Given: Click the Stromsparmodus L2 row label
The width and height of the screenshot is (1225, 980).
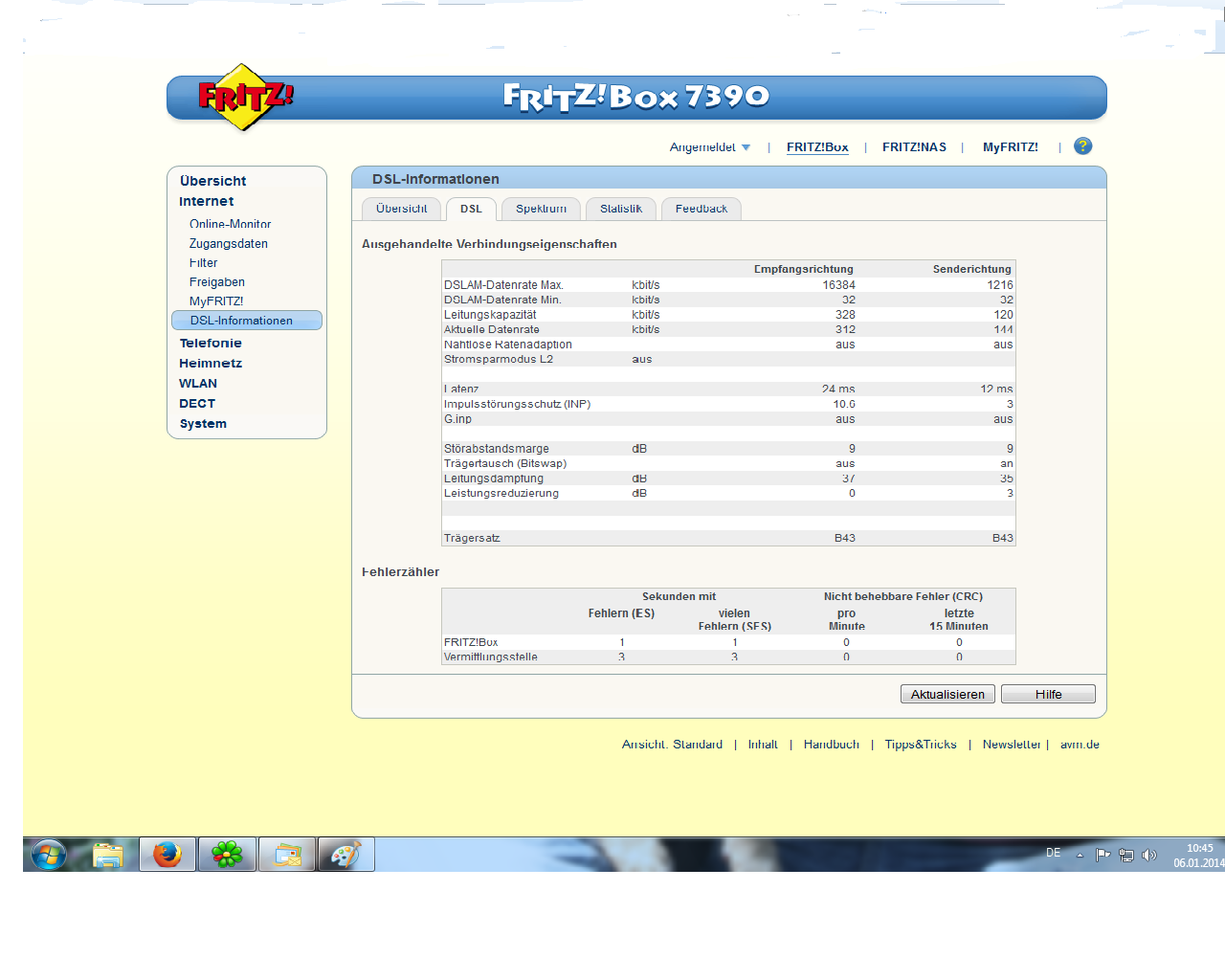Looking at the screenshot, I should pos(498,360).
